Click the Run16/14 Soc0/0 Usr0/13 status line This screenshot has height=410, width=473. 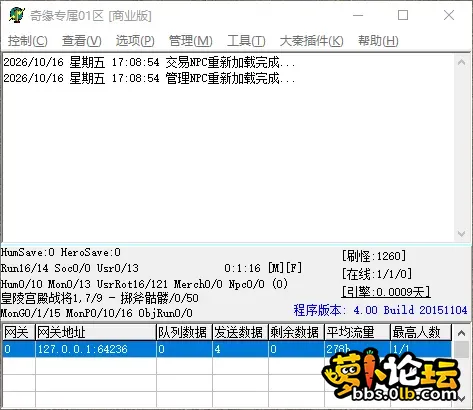pos(70,268)
